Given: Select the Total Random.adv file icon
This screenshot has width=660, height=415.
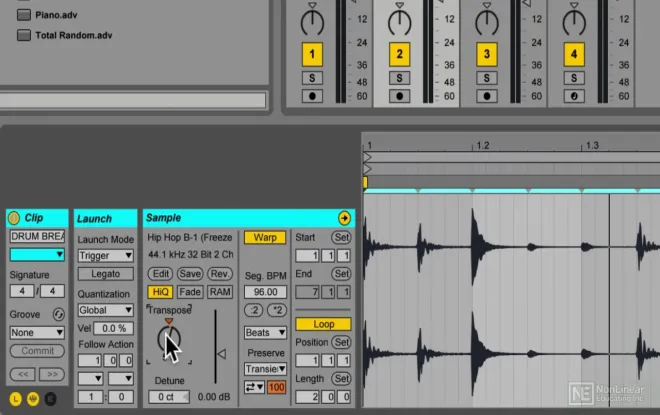Looking at the screenshot, I should [24, 35].
